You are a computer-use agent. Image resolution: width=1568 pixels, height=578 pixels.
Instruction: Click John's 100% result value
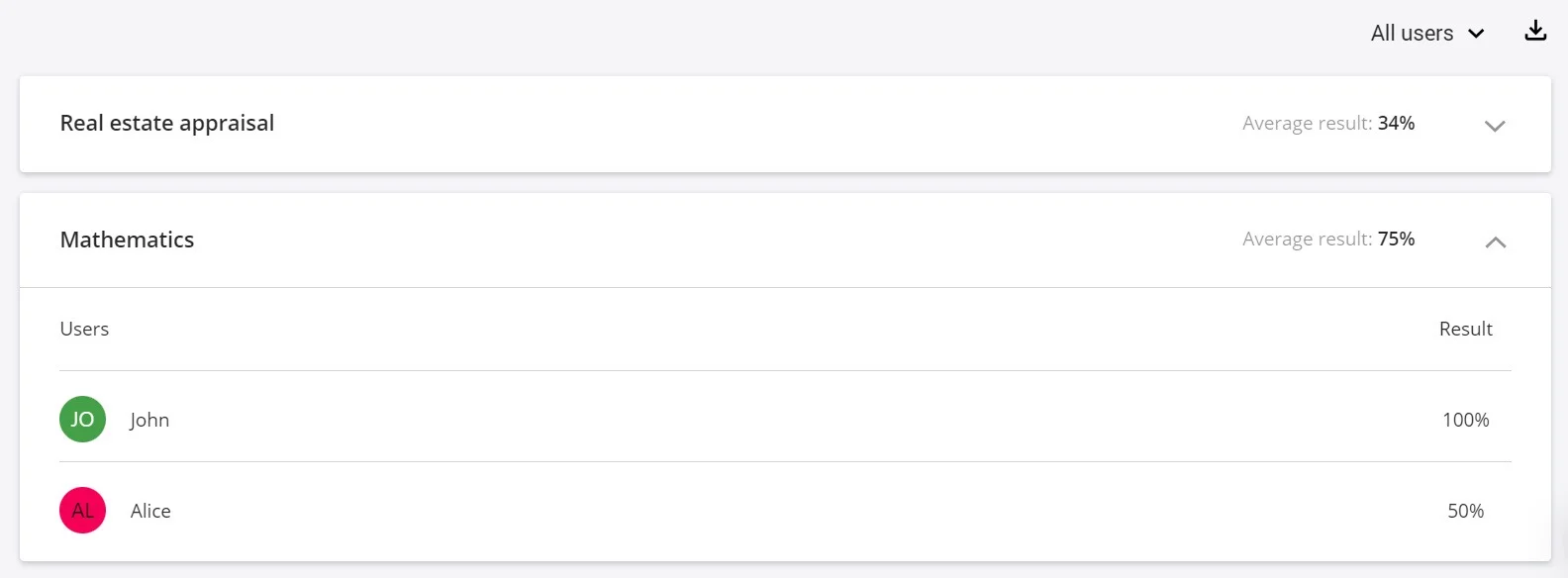[x=1465, y=420]
